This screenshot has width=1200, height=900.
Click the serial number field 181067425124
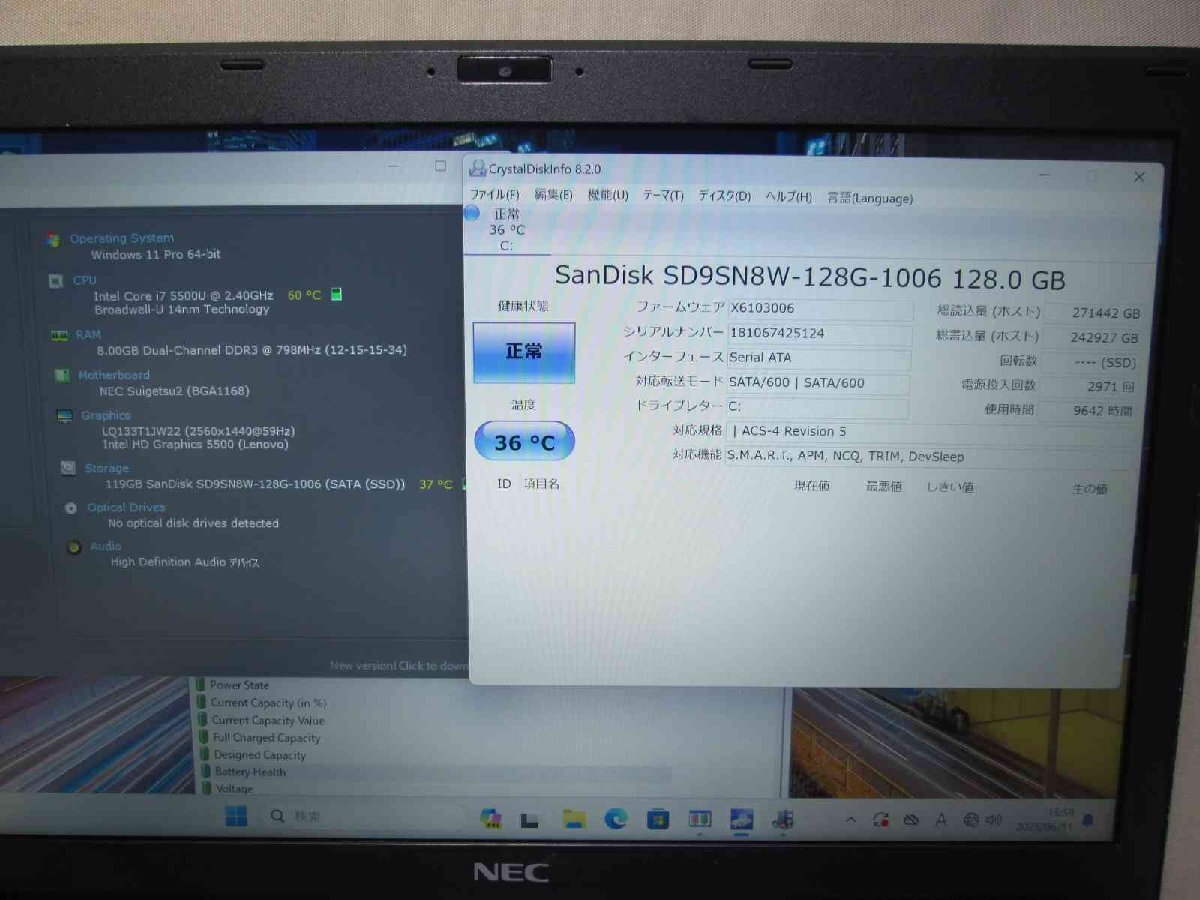(x=819, y=333)
